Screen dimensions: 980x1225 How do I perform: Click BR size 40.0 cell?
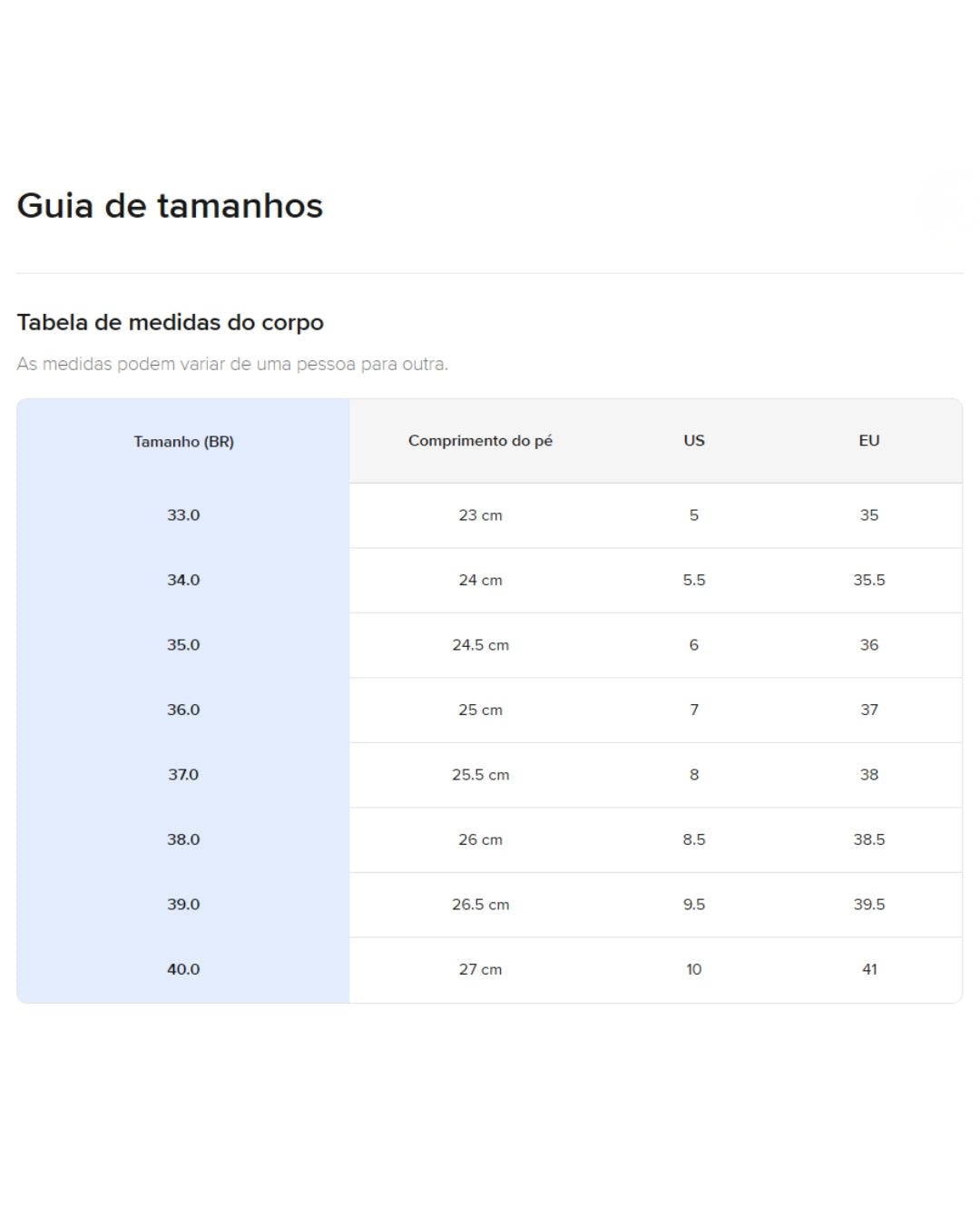[183, 969]
